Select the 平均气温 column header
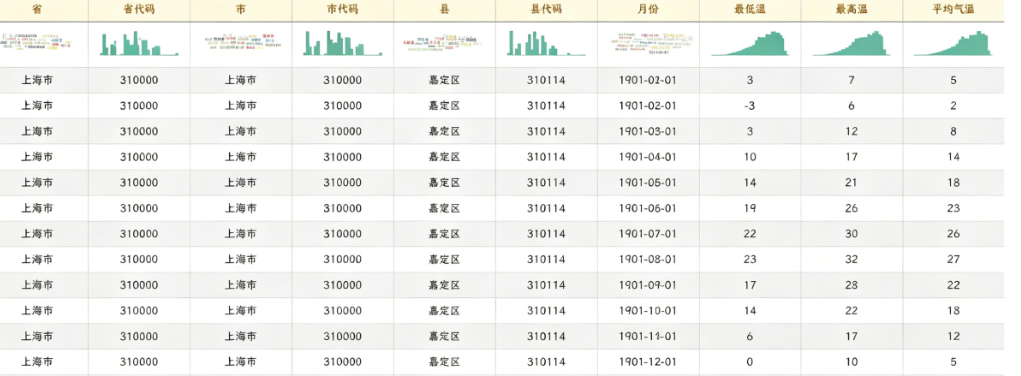The height and width of the screenshot is (376, 1021). pos(953,10)
